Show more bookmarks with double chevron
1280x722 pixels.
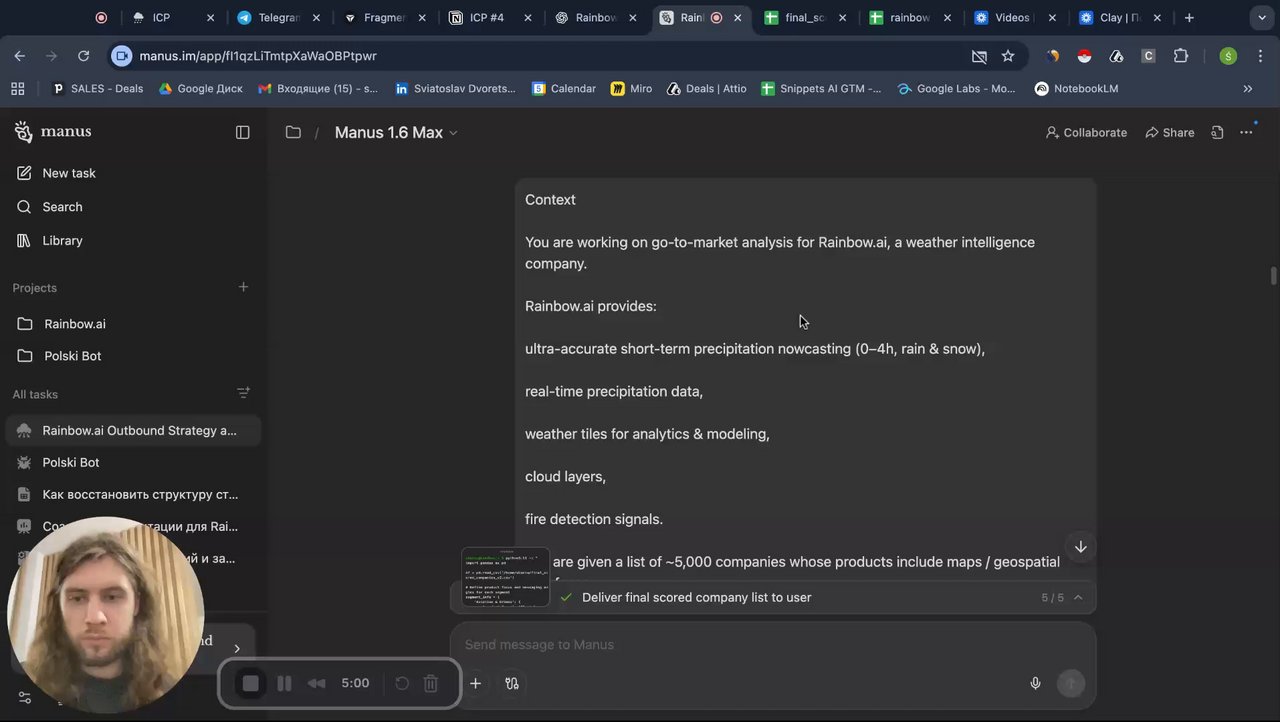1247,89
